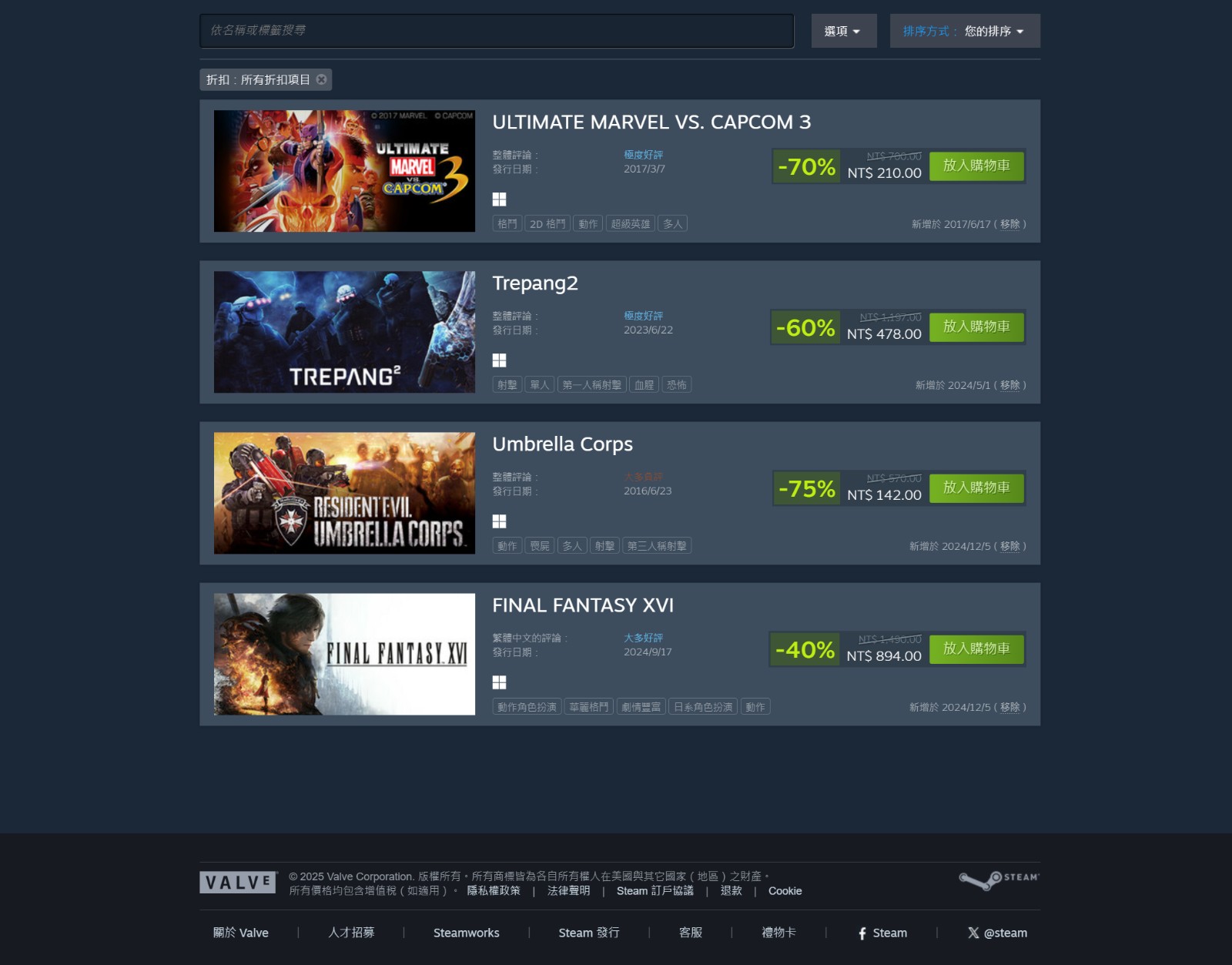Click the Windows icon under FINAL FANTASY XVI
This screenshot has width=1232, height=965.
pos(500,682)
